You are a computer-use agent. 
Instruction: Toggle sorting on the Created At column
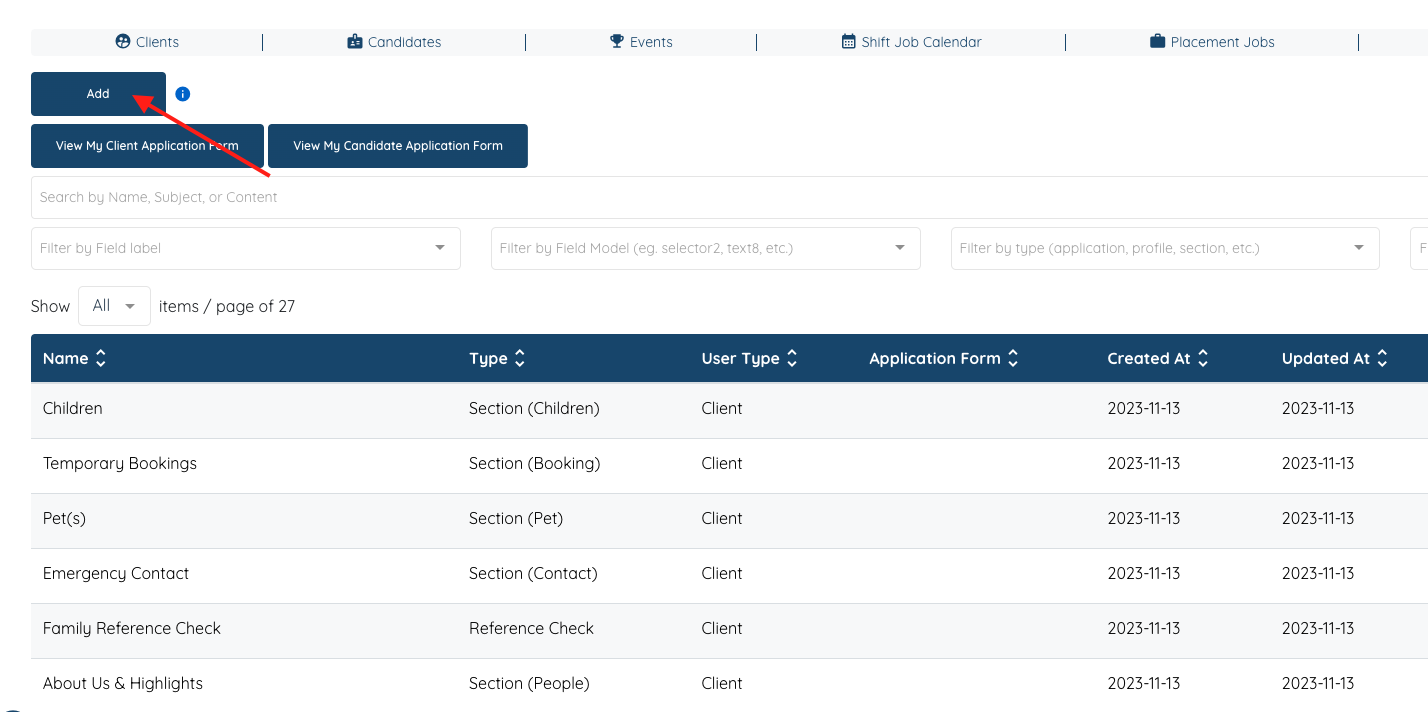pyautogui.click(x=1202, y=358)
